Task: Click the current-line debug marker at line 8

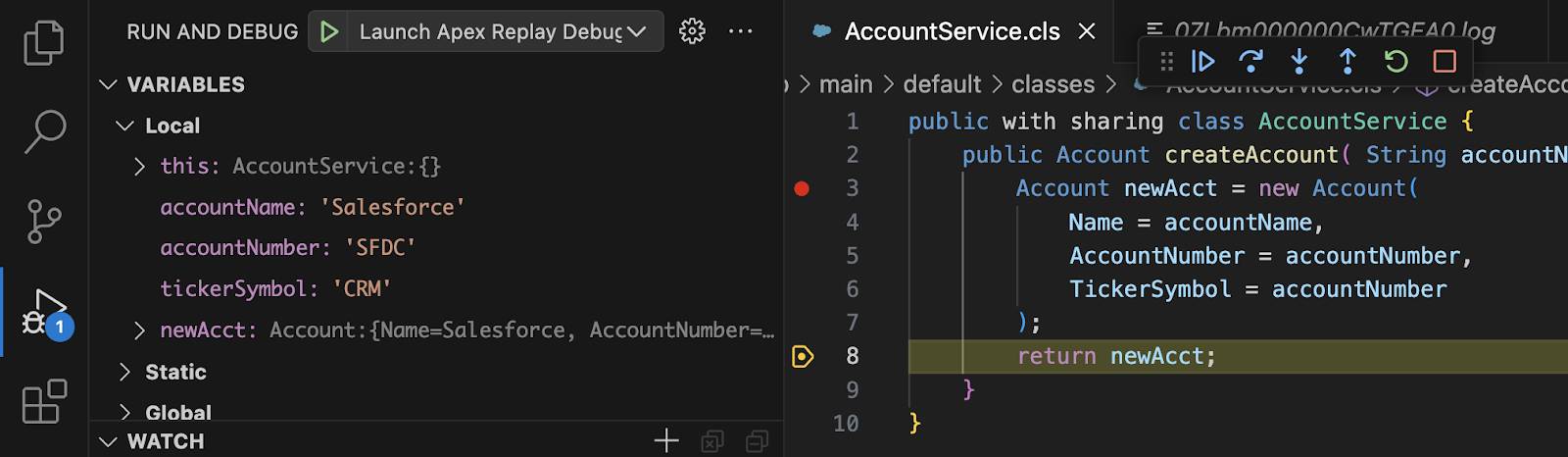Action: pyautogui.click(x=803, y=356)
